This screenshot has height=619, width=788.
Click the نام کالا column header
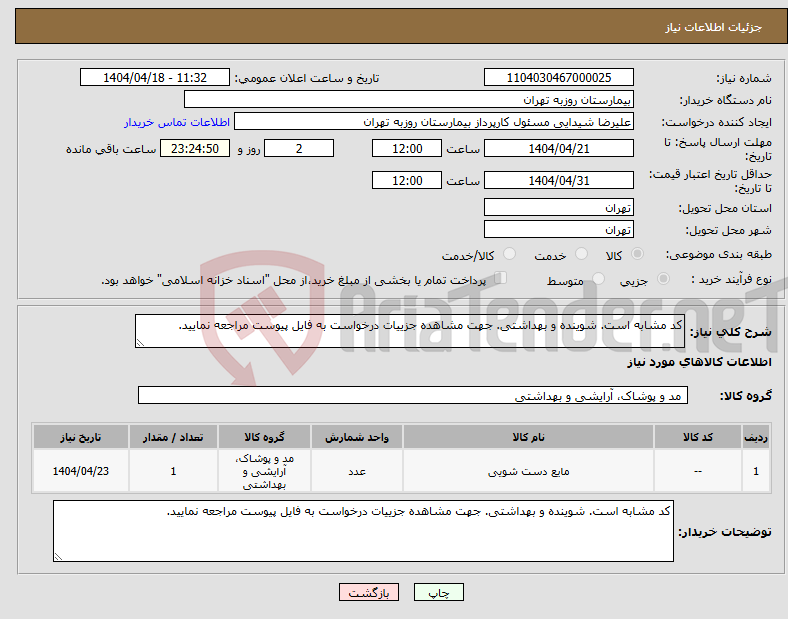pyautogui.click(x=528, y=437)
